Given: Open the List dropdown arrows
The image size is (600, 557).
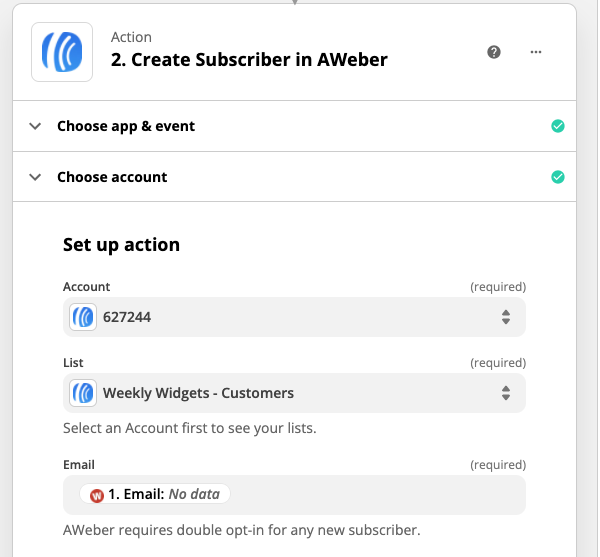Looking at the screenshot, I should click(x=506, y=393).
